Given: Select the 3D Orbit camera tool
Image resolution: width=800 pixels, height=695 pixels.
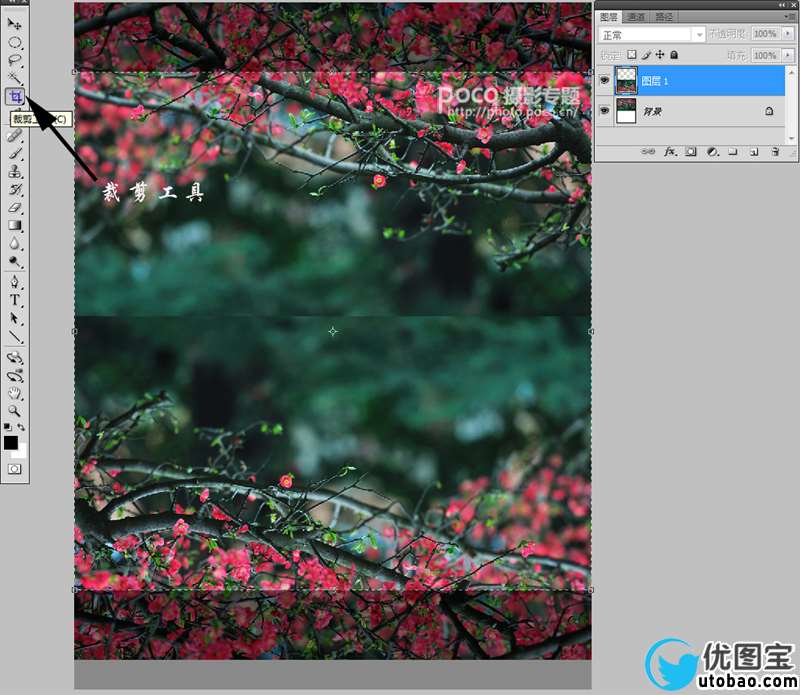Looking at the screenshot, I should click(14, 376).
